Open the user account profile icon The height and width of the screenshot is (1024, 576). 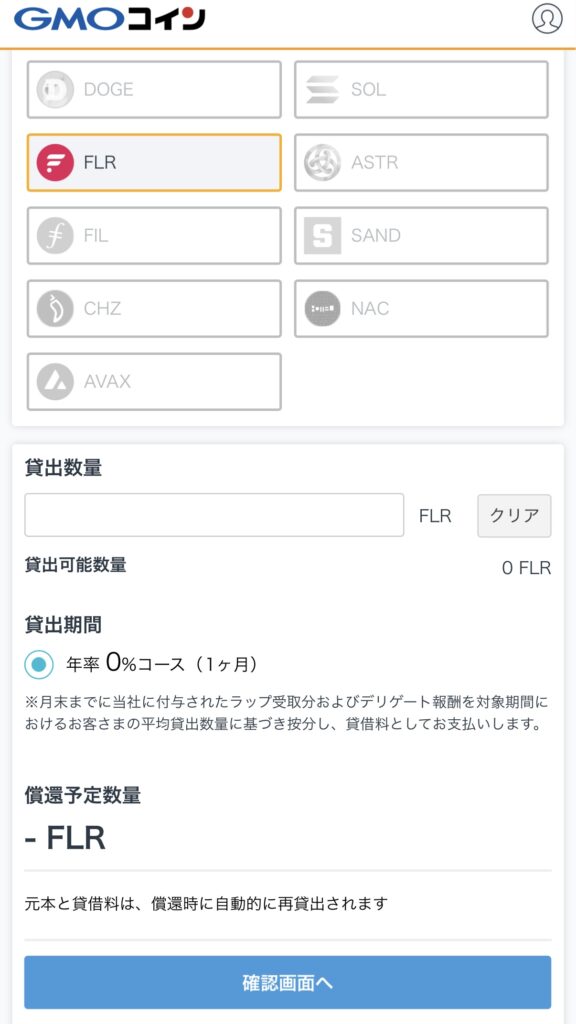coord(547,19)
